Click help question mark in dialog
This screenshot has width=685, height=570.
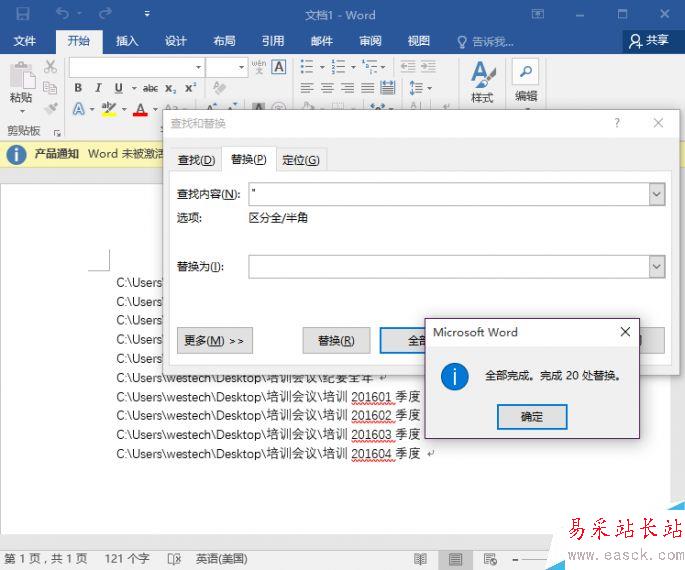[617, 123]
